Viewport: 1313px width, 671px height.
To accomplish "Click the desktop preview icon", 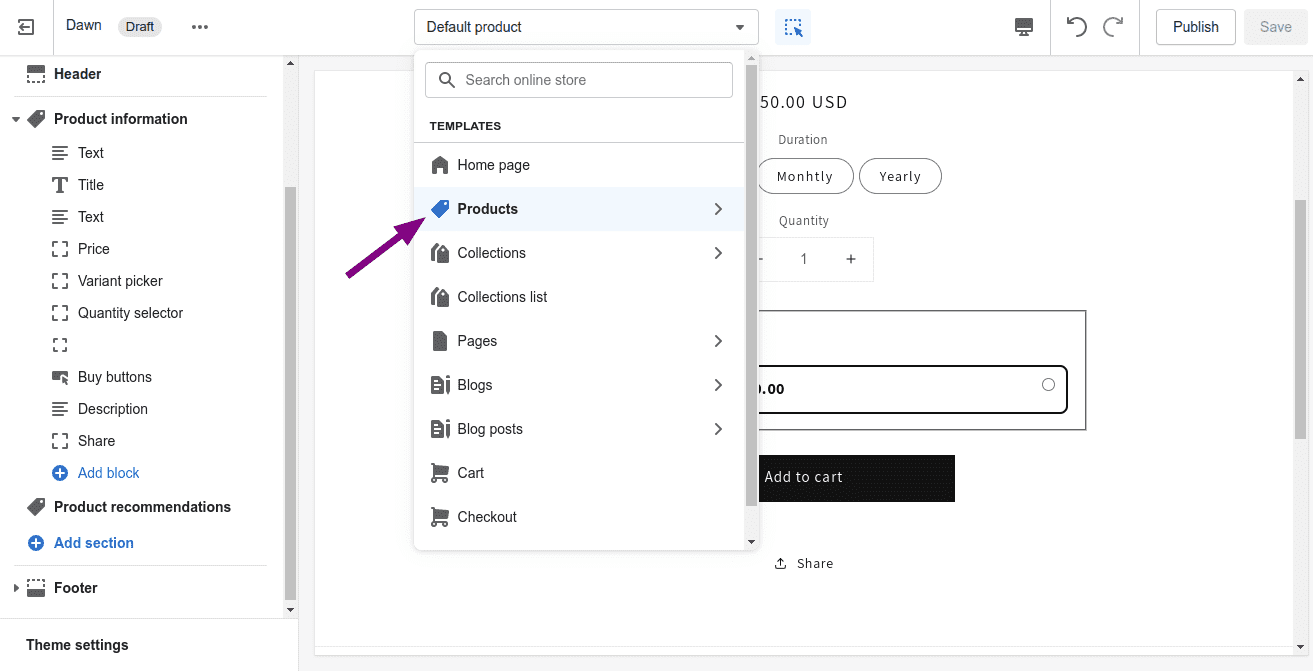I will point(1023,27).
